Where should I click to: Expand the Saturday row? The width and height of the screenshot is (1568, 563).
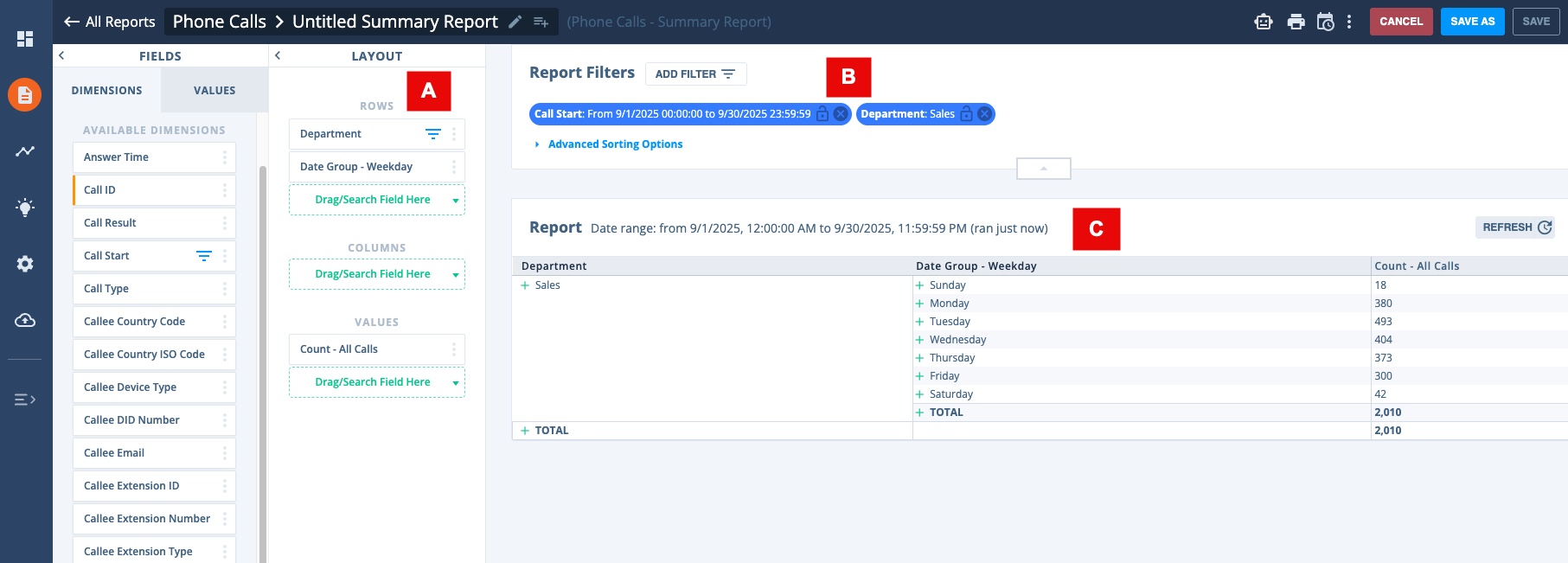(919, 394)
